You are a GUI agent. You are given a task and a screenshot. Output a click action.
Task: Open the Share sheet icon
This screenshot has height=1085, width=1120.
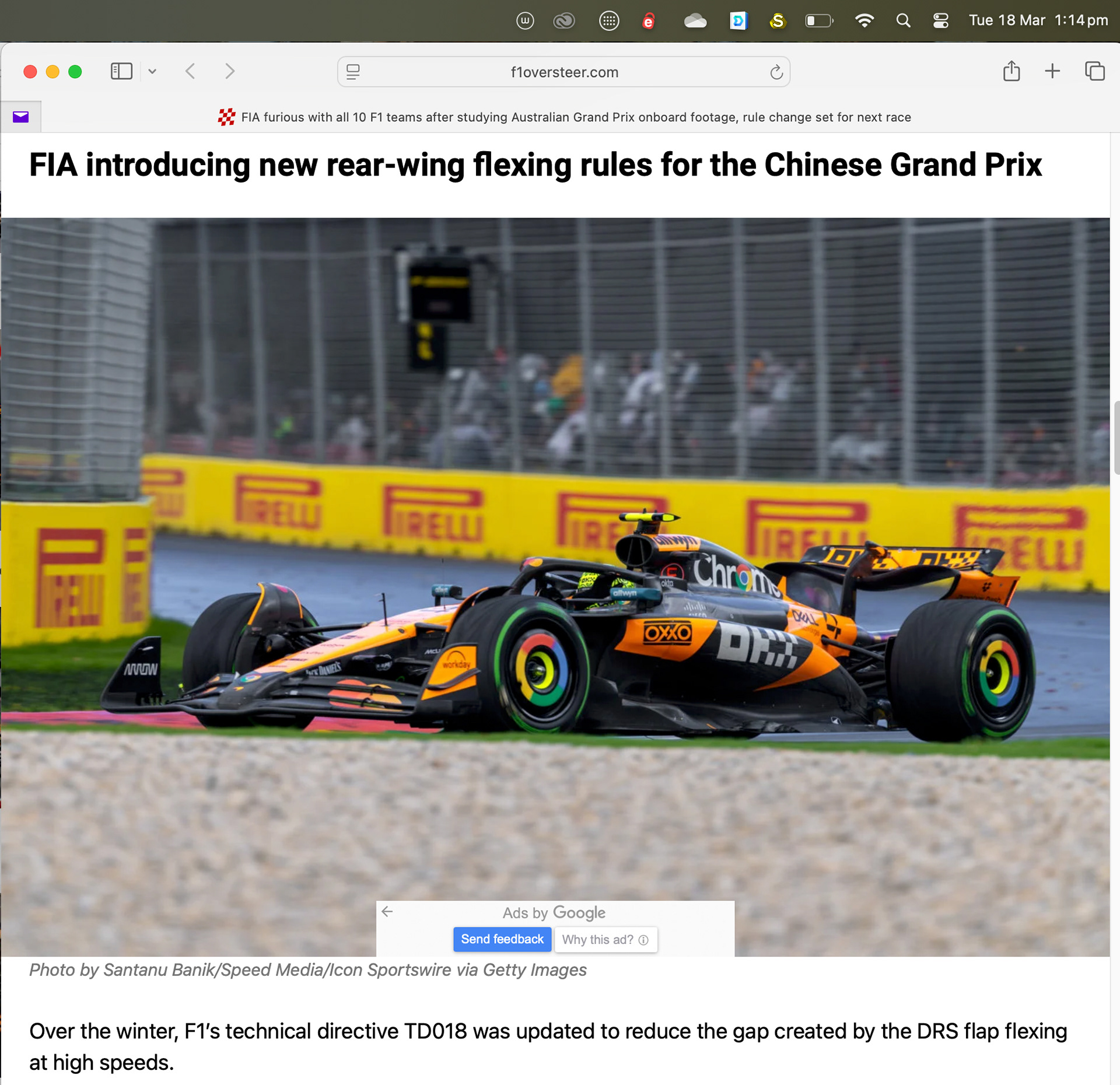[x=1012, y=71]
